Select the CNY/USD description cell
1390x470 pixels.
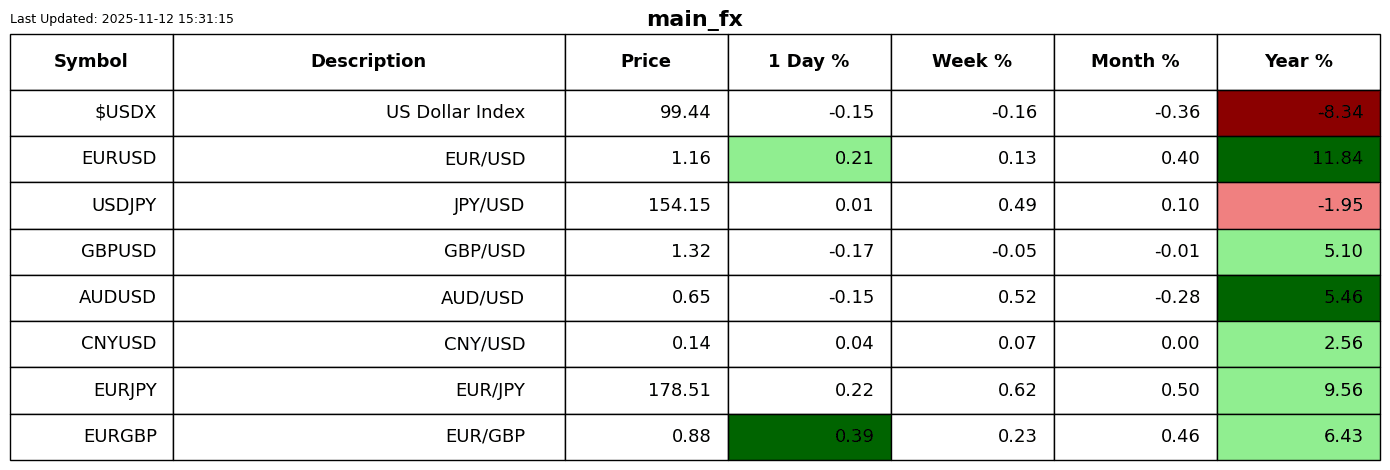coord(368,344)
